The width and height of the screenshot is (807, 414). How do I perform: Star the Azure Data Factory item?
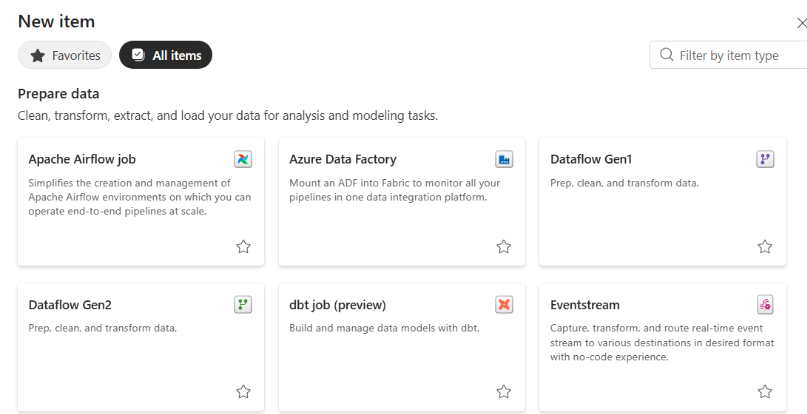(x=504, y=246)
